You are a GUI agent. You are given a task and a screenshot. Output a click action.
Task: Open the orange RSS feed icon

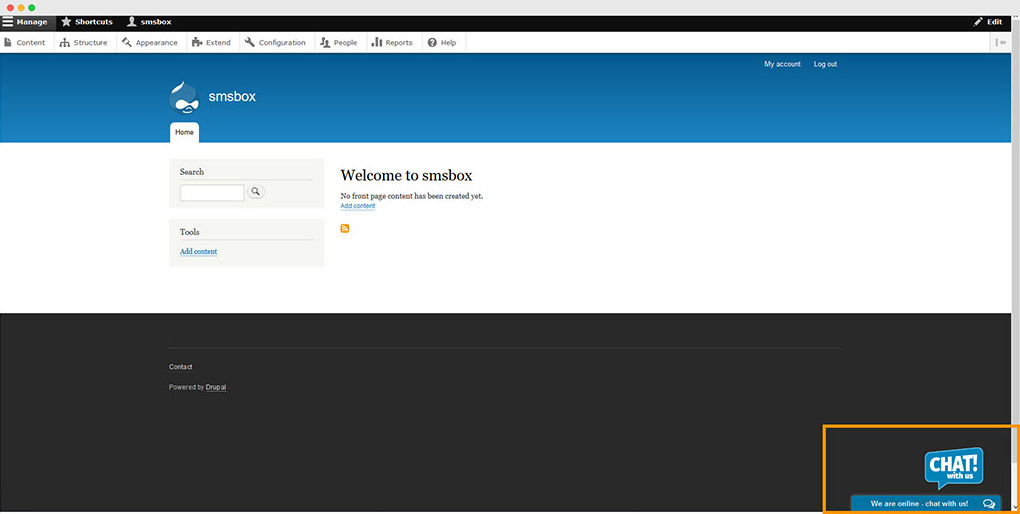pyautogui.click(x=345, y=228)
